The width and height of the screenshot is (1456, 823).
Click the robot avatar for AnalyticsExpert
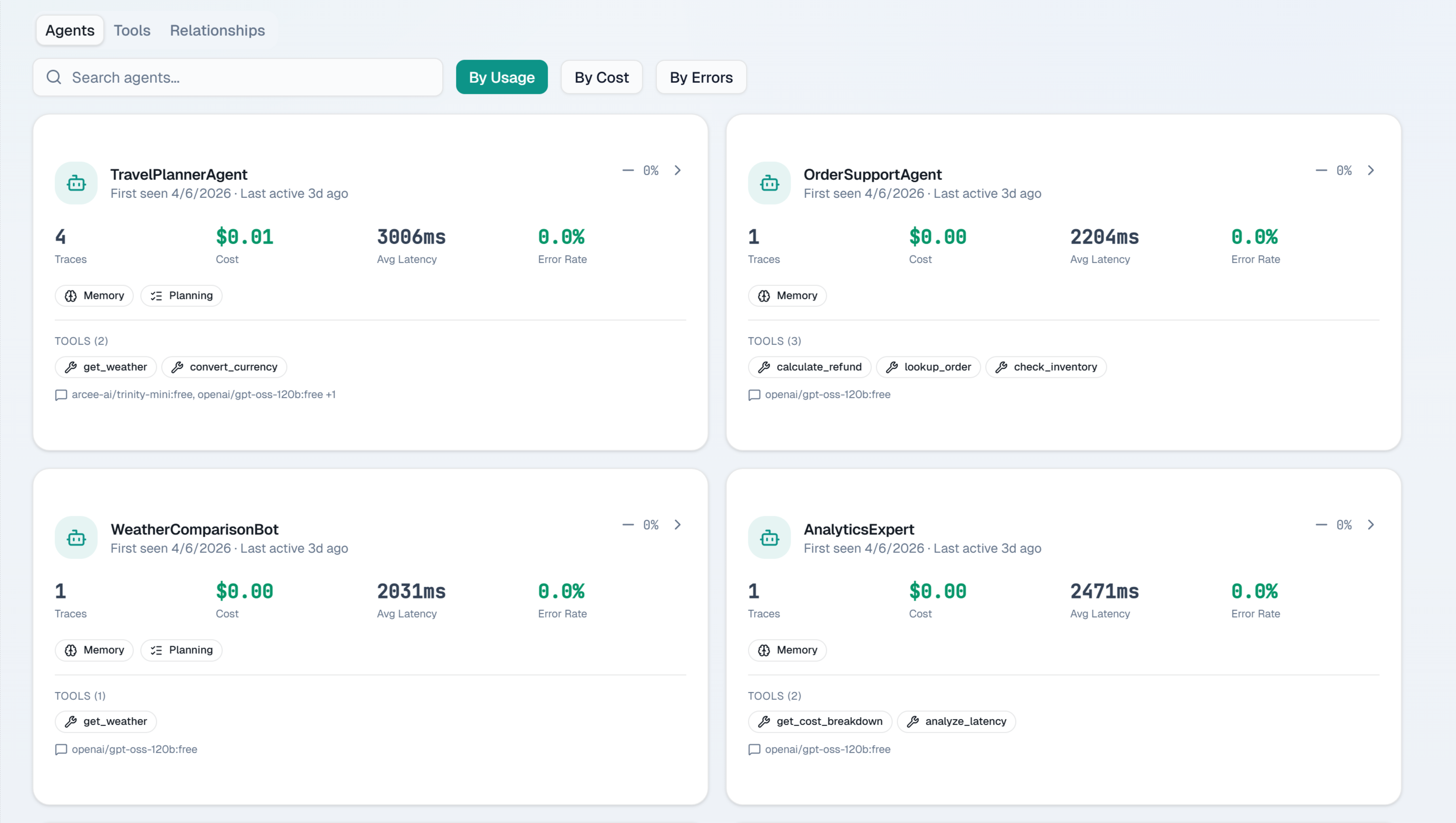pyautogui.click(x=769, y=538)
